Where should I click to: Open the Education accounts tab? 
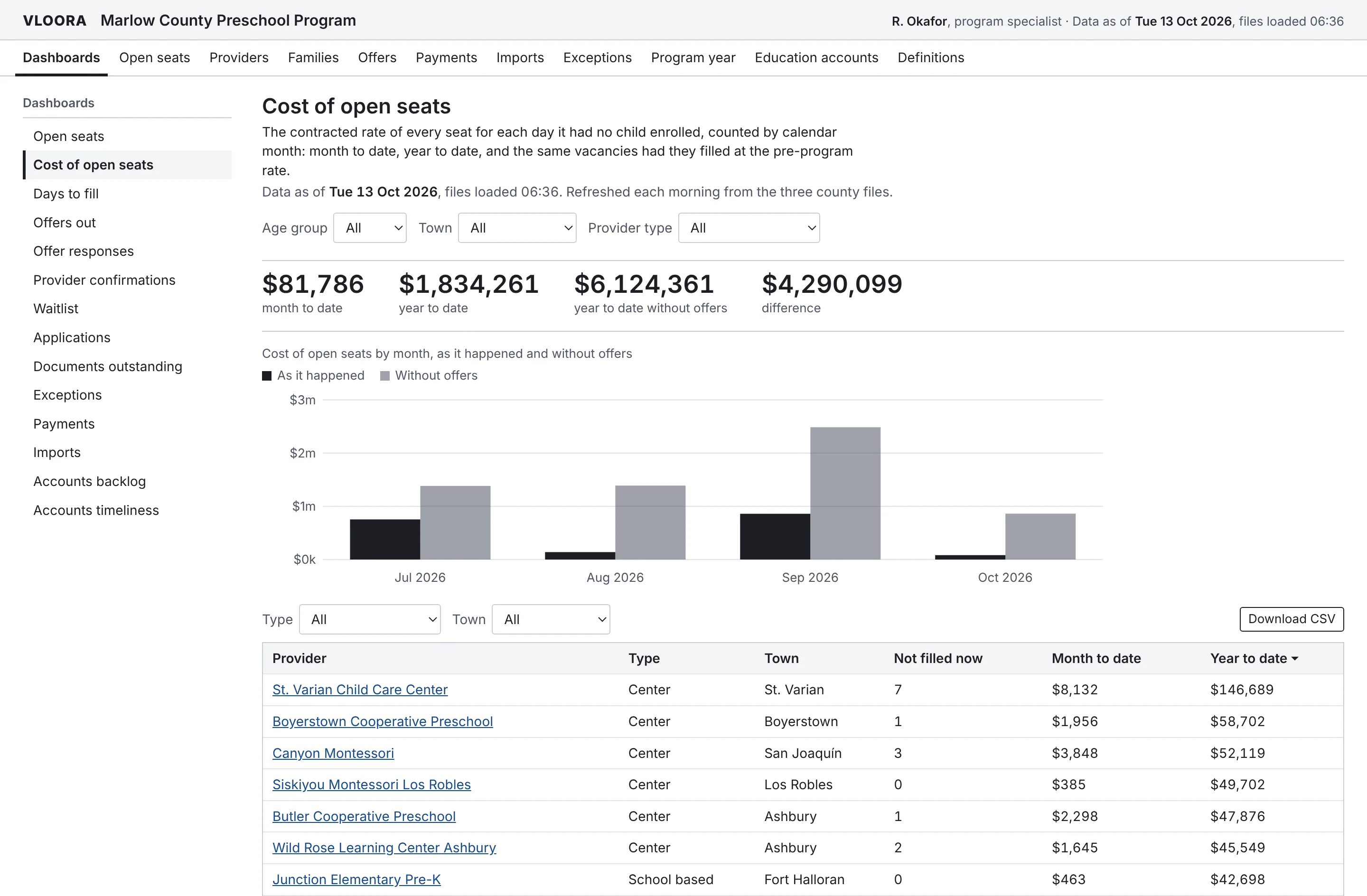[x=816, y=57]
